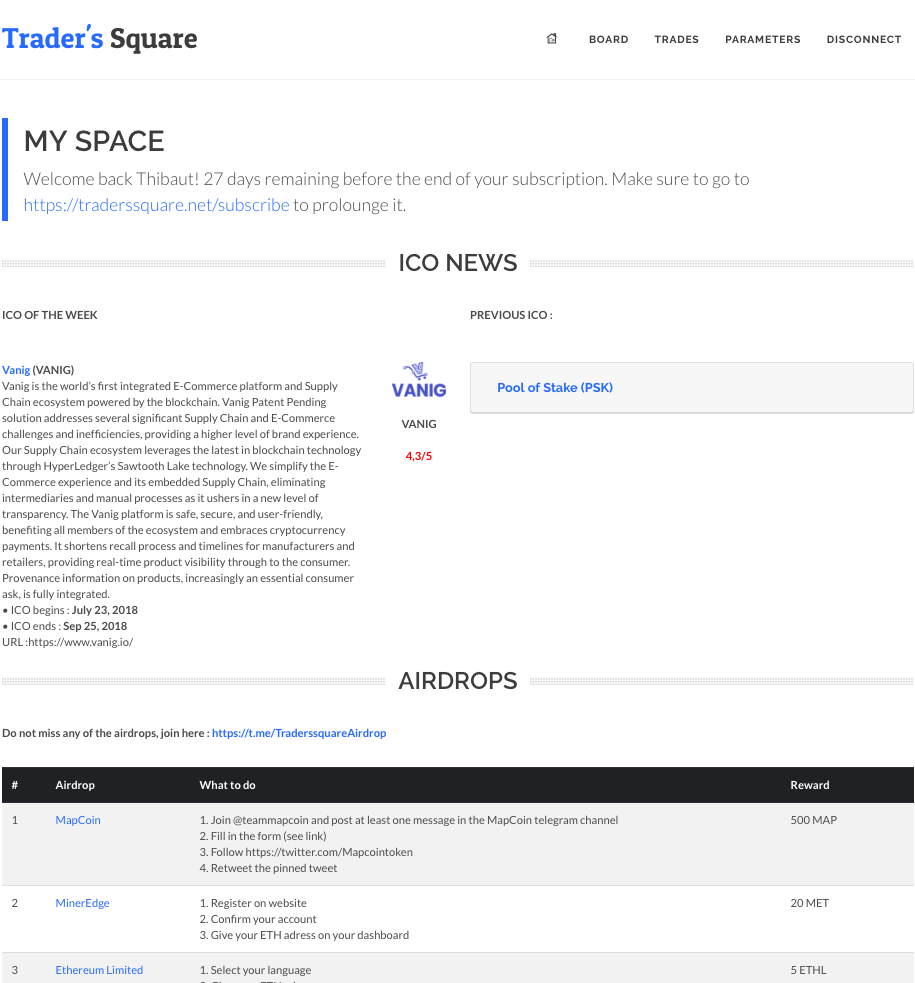This screenshot has height=983, width=915.
Task: Click Disconnect to log out
Action: (x=863, y=40)
